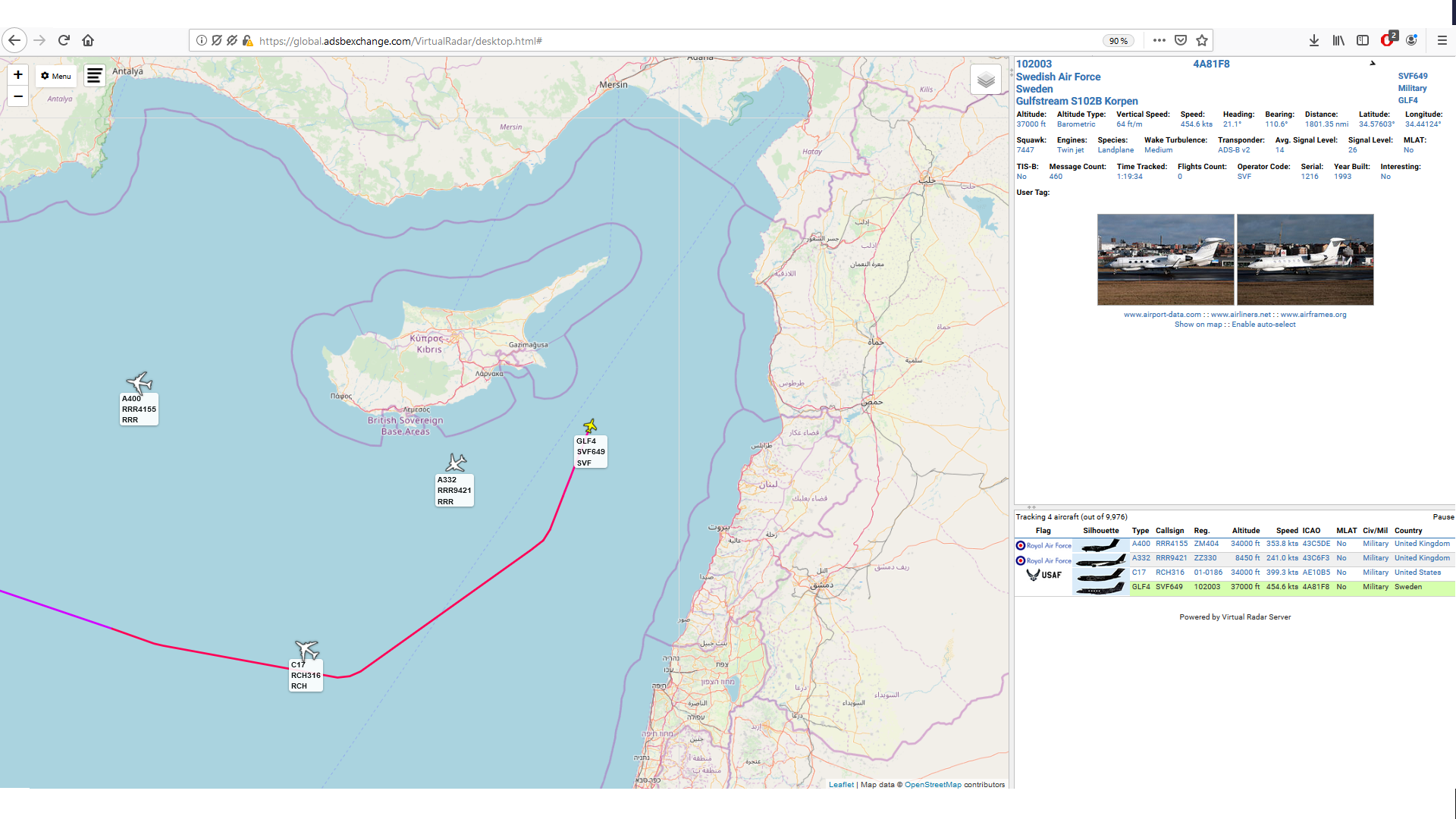Zoom out of the map
This screenshot has width=1456, height=819.
[17, 96]
